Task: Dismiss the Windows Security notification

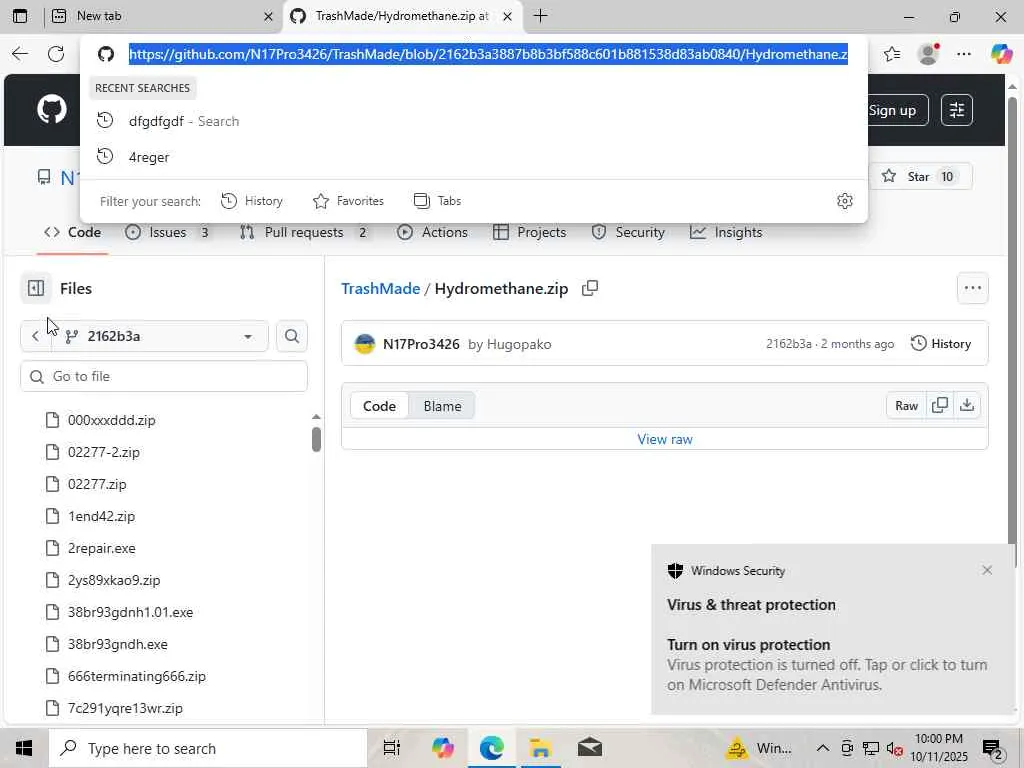Action: tap(987, 570)
